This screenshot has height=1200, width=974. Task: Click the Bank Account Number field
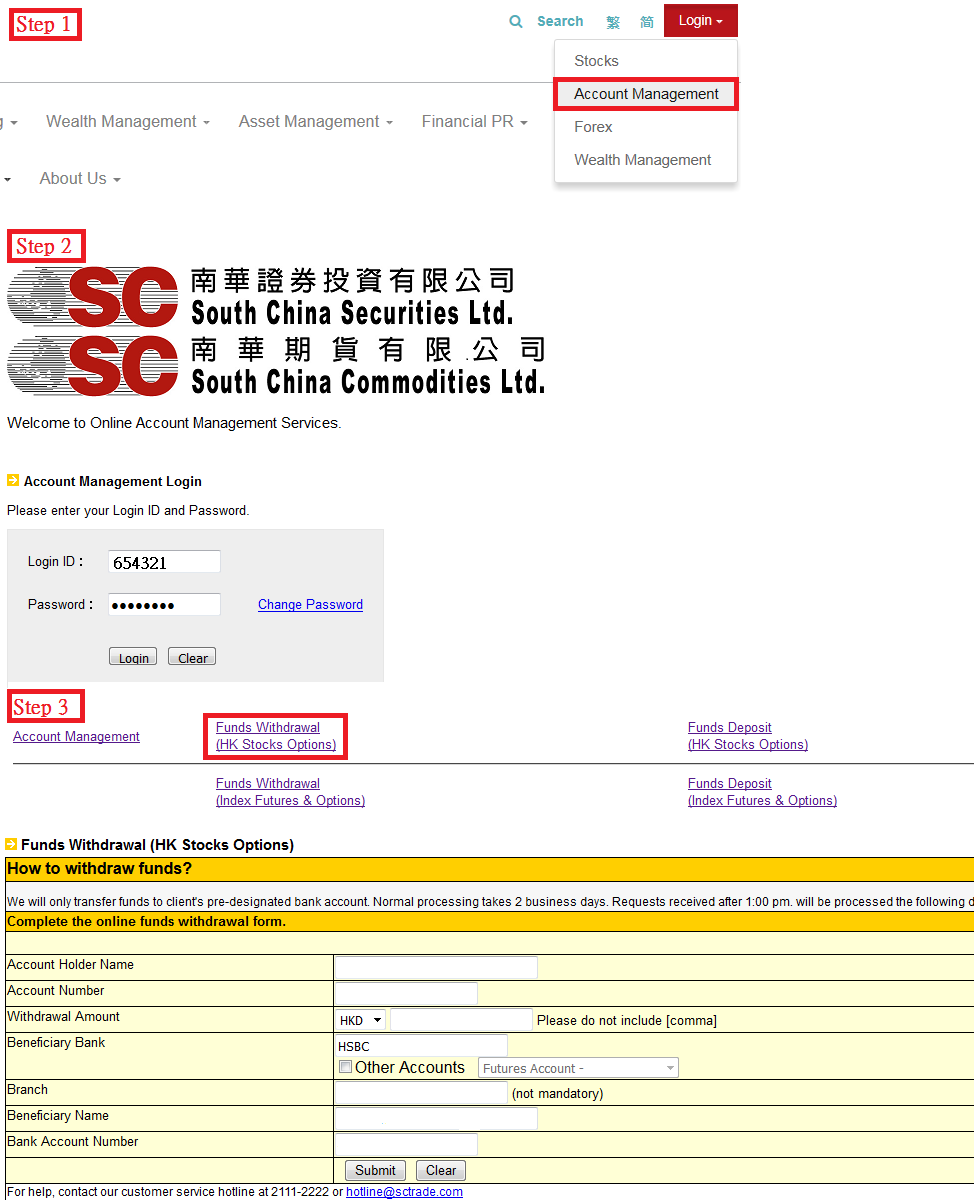click(x=406, y=1144)
